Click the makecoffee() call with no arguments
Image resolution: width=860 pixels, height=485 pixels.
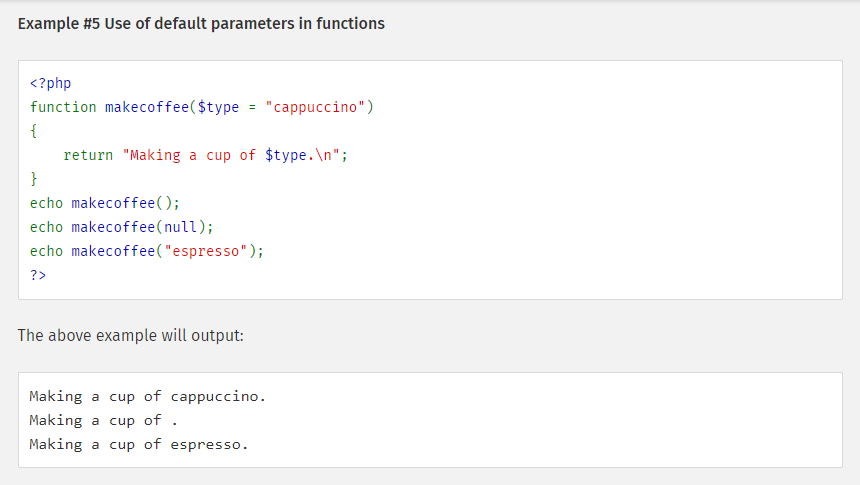125,203
